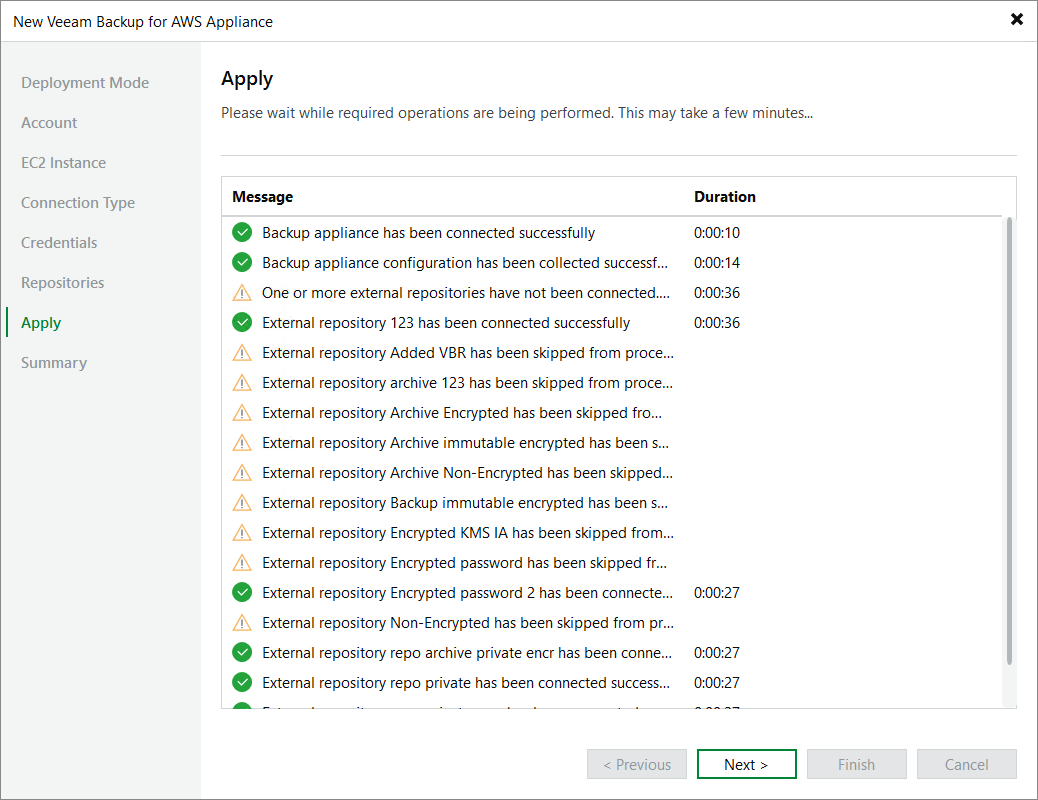Close the New Veeam Backup for AWS Appliance wizard

[x=1017, y=19]
